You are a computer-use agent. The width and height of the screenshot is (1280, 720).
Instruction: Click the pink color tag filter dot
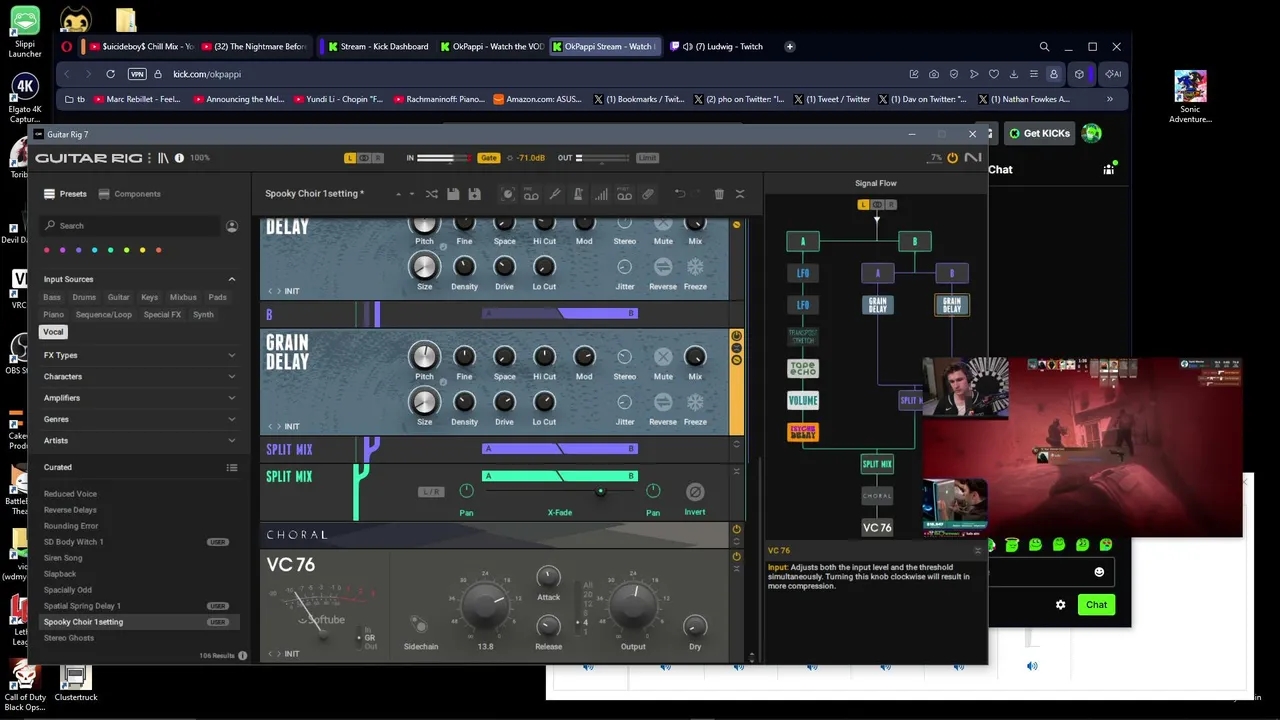point(47,250)
